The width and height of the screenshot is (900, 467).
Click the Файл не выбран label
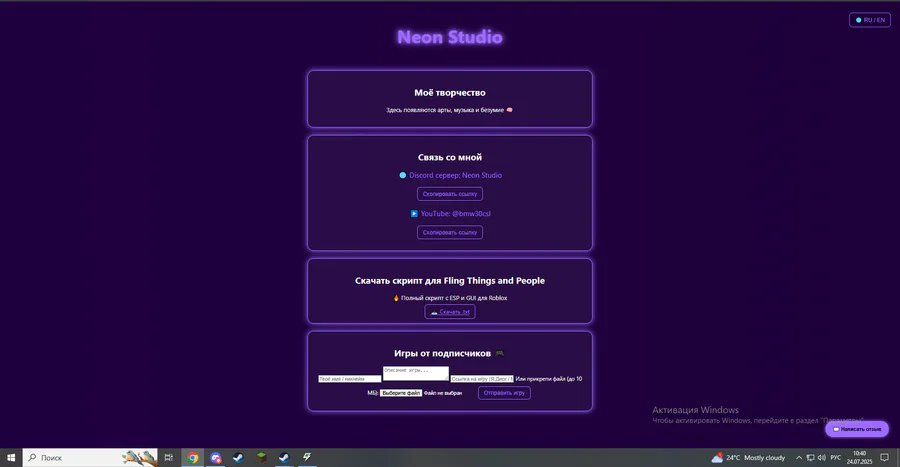[443, 393]
